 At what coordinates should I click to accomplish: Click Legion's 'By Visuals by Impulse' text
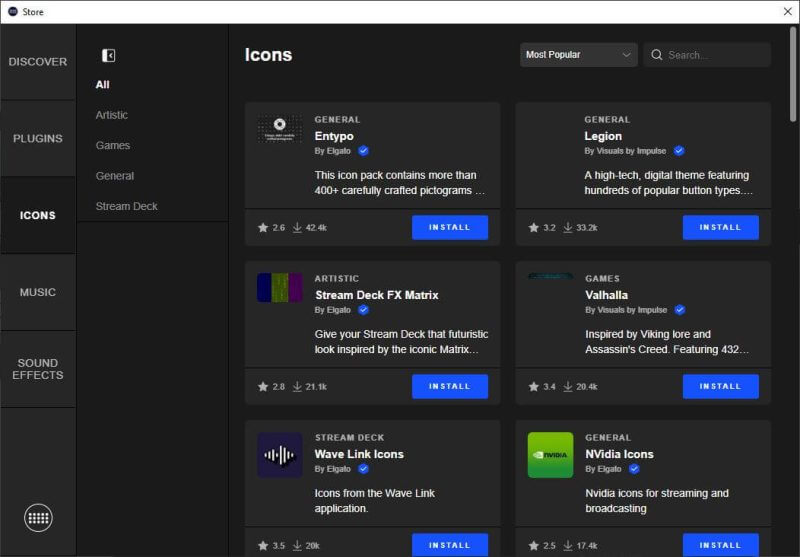point(625,151)
